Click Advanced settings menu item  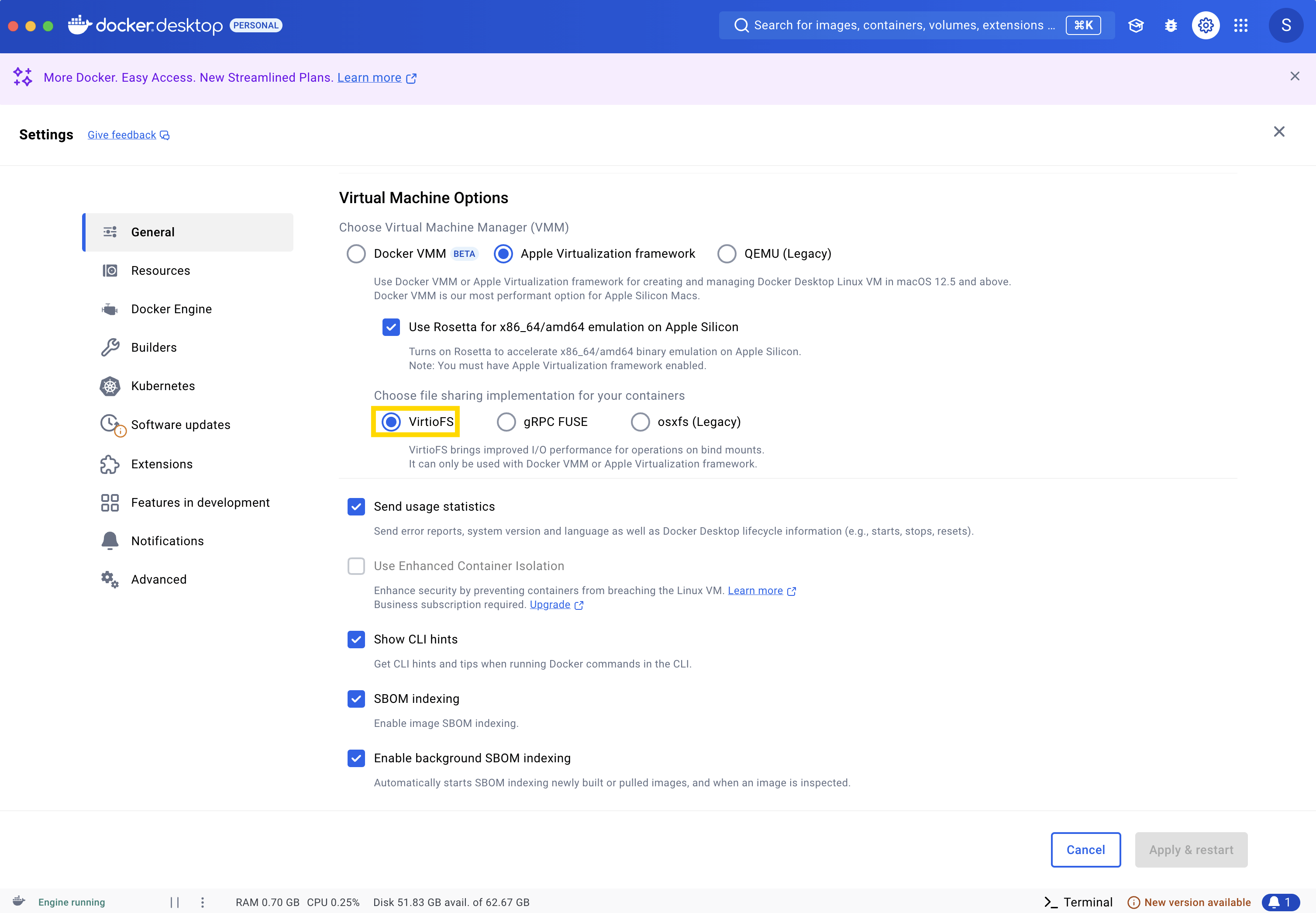tap(158, 579)
